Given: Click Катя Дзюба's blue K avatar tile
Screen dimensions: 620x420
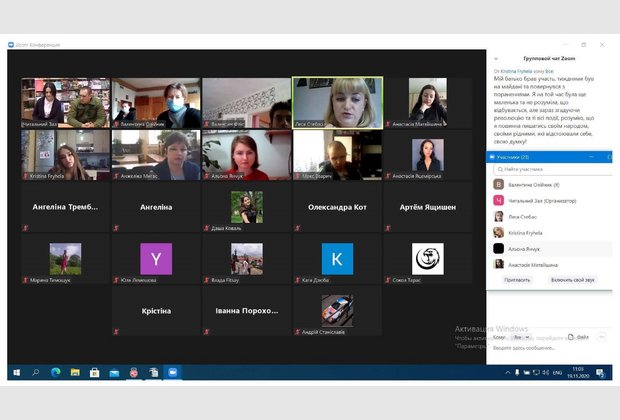Looking at the screenshot, I should click(337, 258).
